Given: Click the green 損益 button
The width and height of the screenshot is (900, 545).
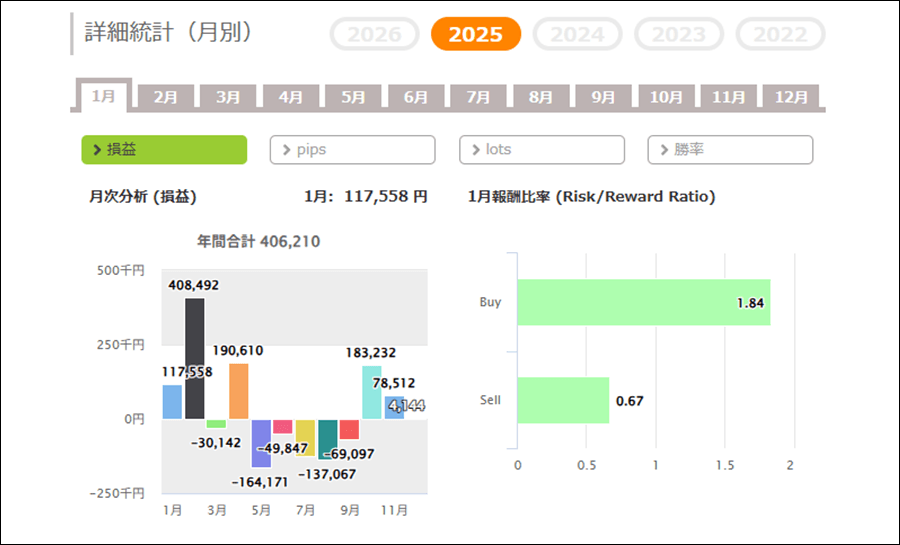Looking at the screenshot, I should click(164, 150).
